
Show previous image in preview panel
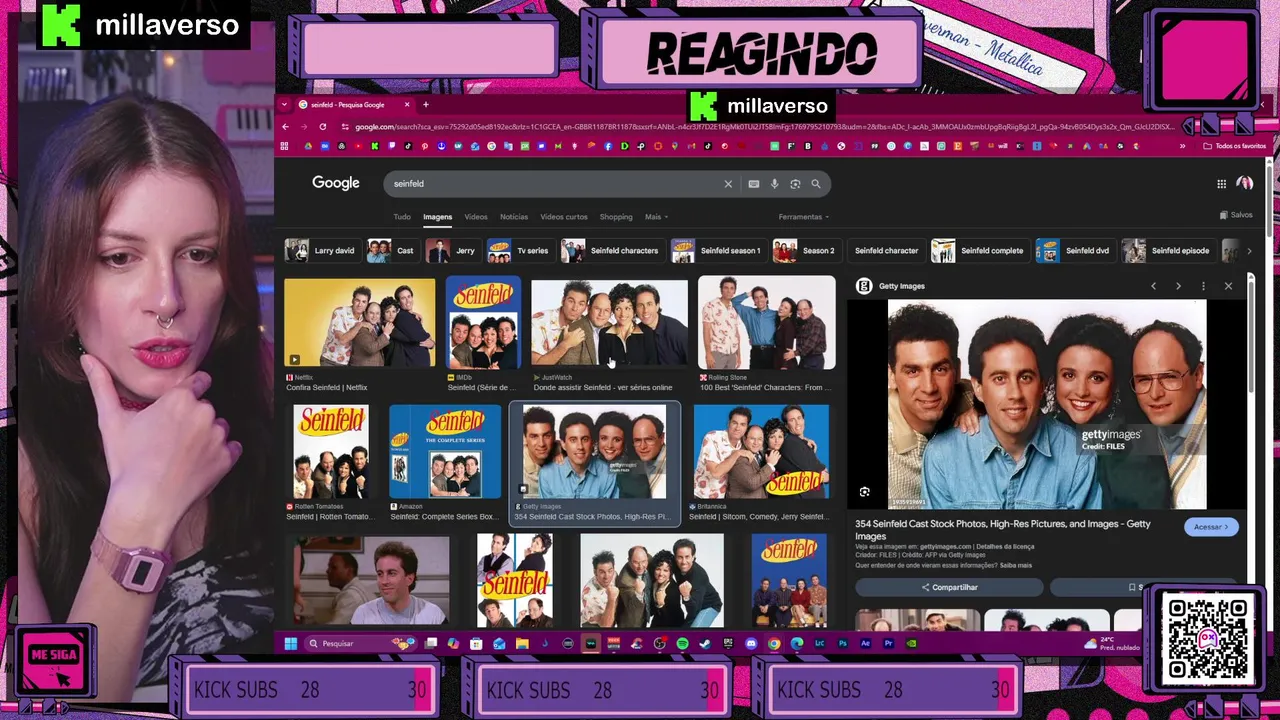[1153, 286]
